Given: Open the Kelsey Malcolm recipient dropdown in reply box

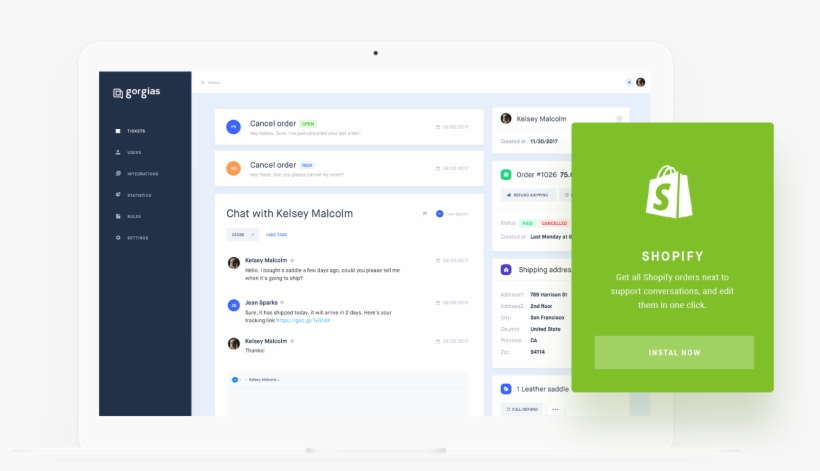Looking at the screenshot, I should click(264, 380).
